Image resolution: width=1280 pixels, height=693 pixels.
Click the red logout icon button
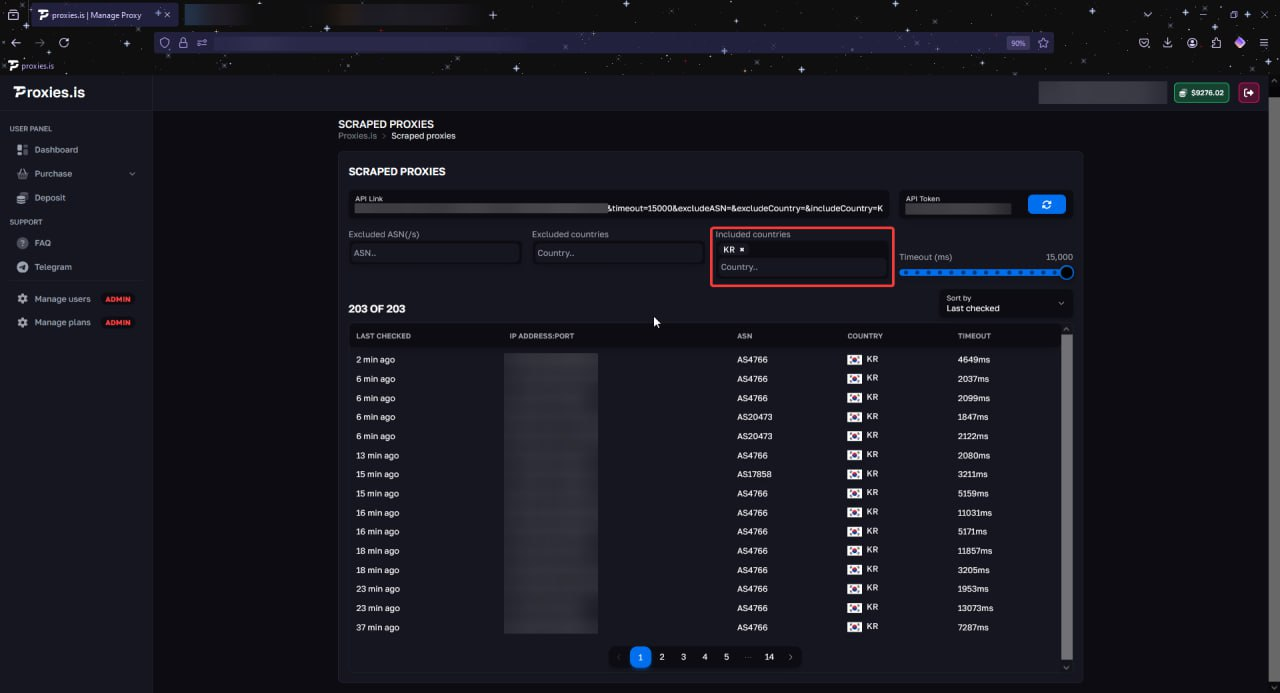[1249, 93]
